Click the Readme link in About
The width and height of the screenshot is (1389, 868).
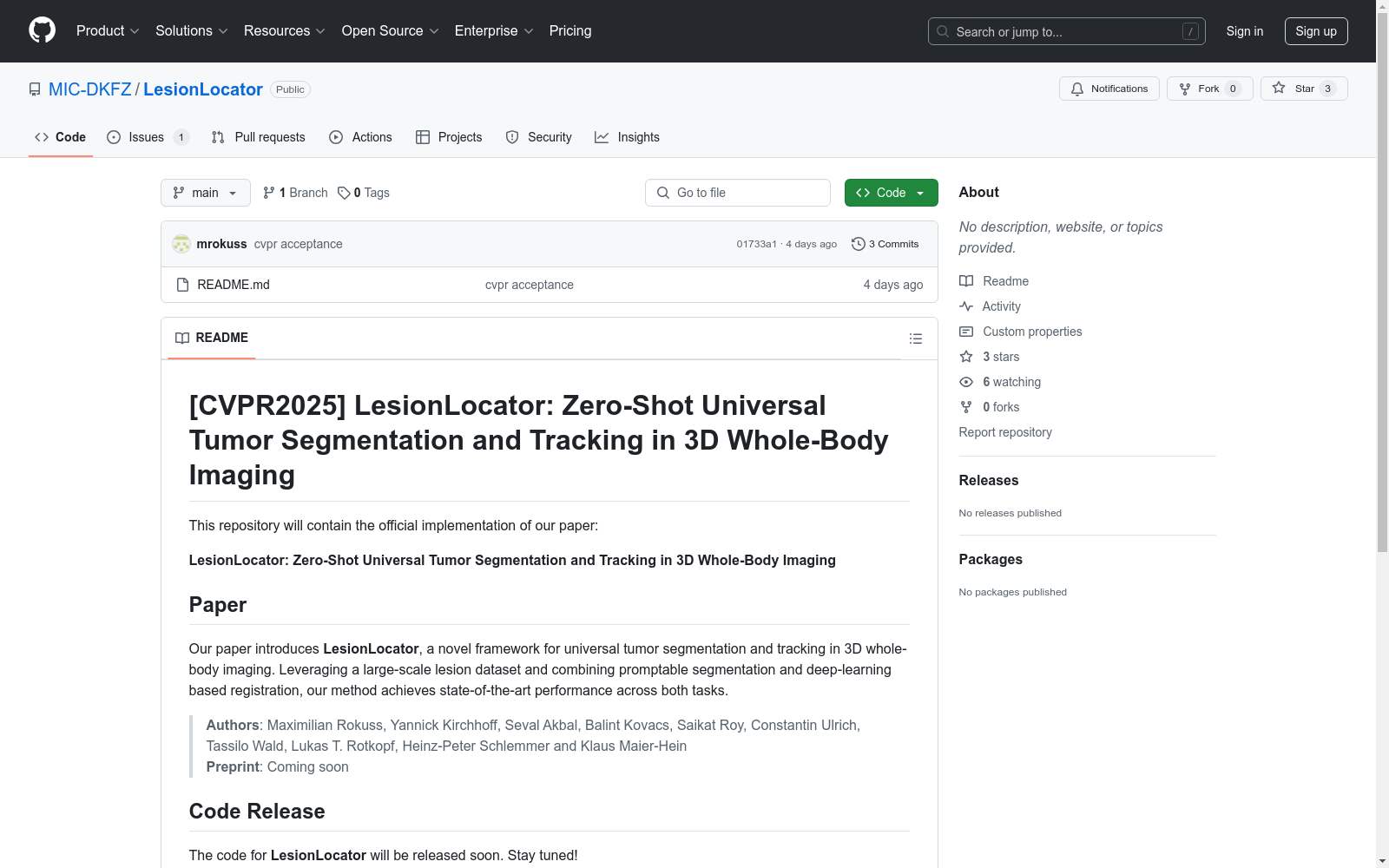coord(994,281)
